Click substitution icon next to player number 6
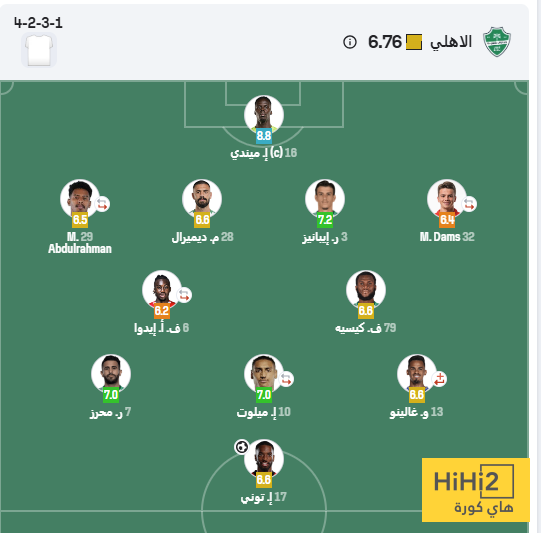This screenshot has width=541, height=533. tap(184, 295)
